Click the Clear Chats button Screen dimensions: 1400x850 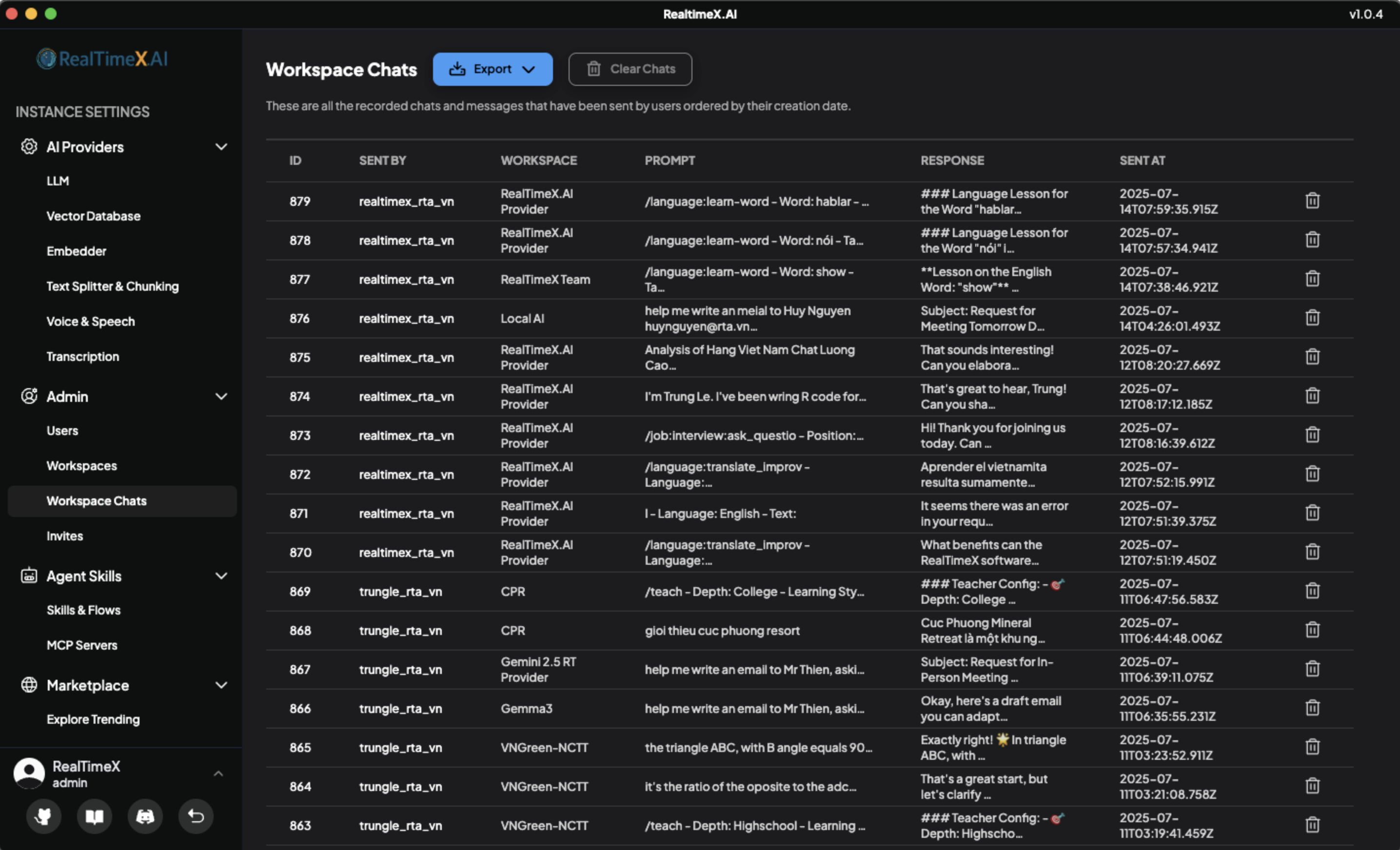point(630,69)
